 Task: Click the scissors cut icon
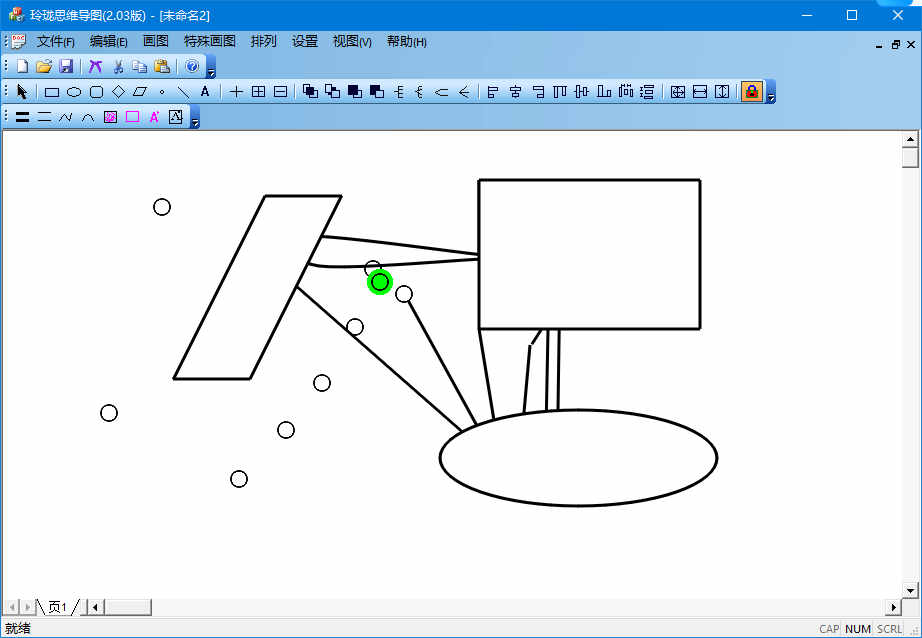[118, 67]
